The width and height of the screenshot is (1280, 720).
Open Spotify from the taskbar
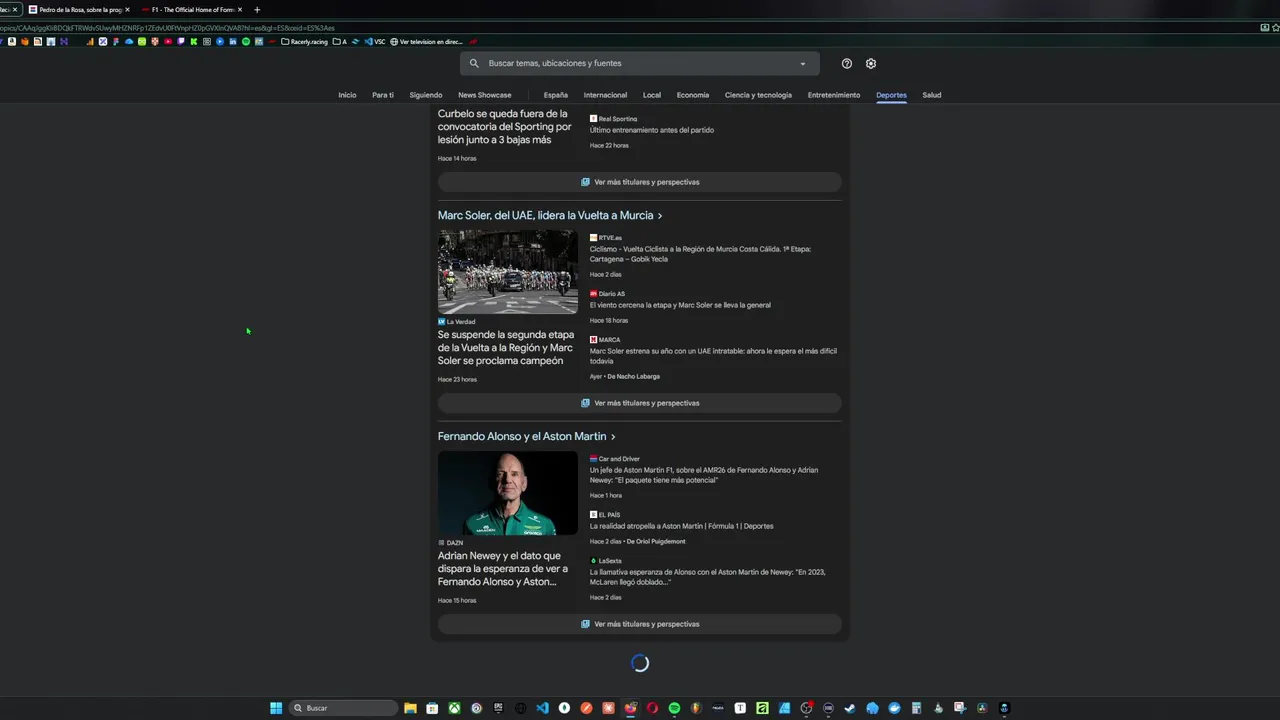tap(674, 708)
